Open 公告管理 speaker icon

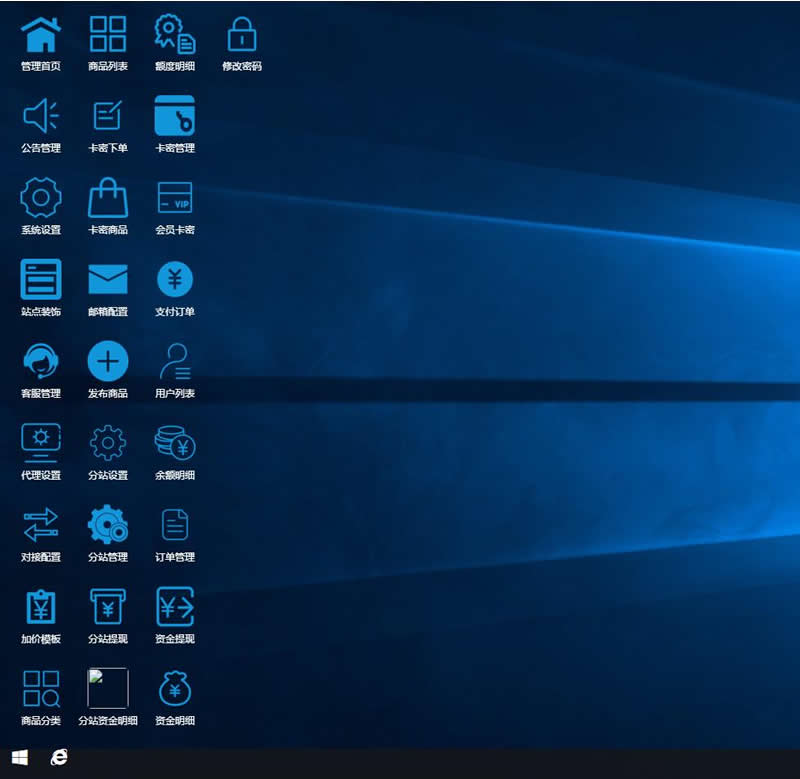point(41,116)
